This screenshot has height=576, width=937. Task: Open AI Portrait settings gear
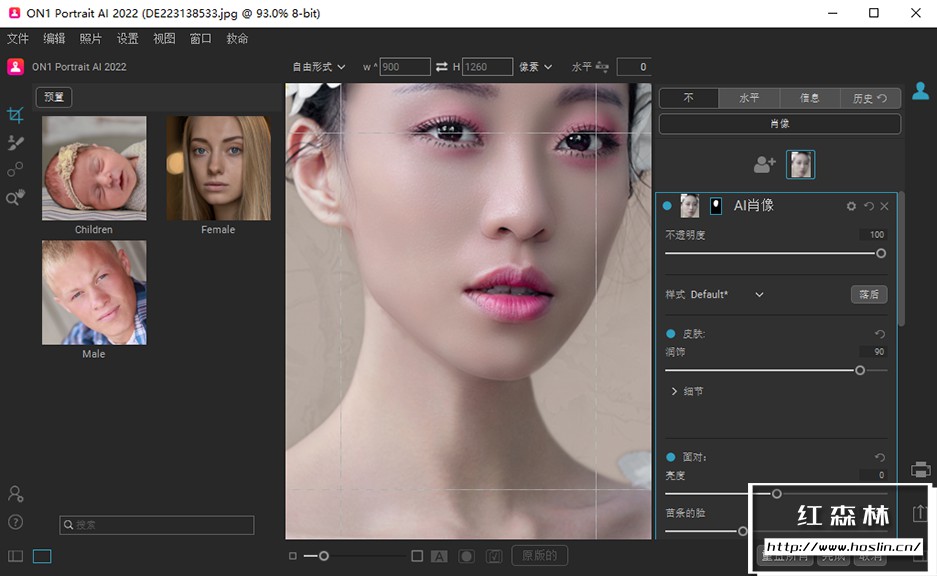tap(851, 206)
